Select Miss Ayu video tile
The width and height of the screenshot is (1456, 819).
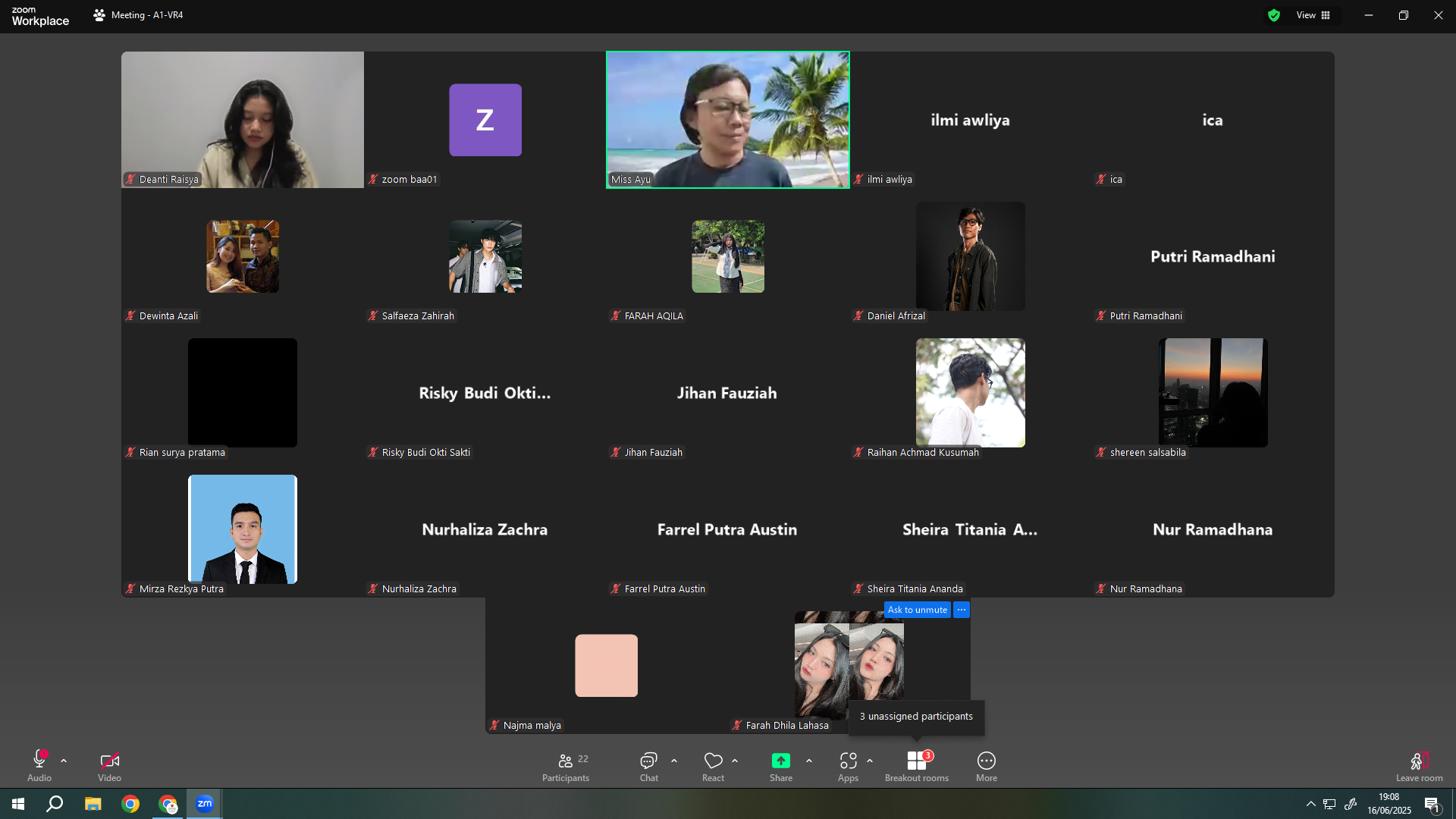728,120
